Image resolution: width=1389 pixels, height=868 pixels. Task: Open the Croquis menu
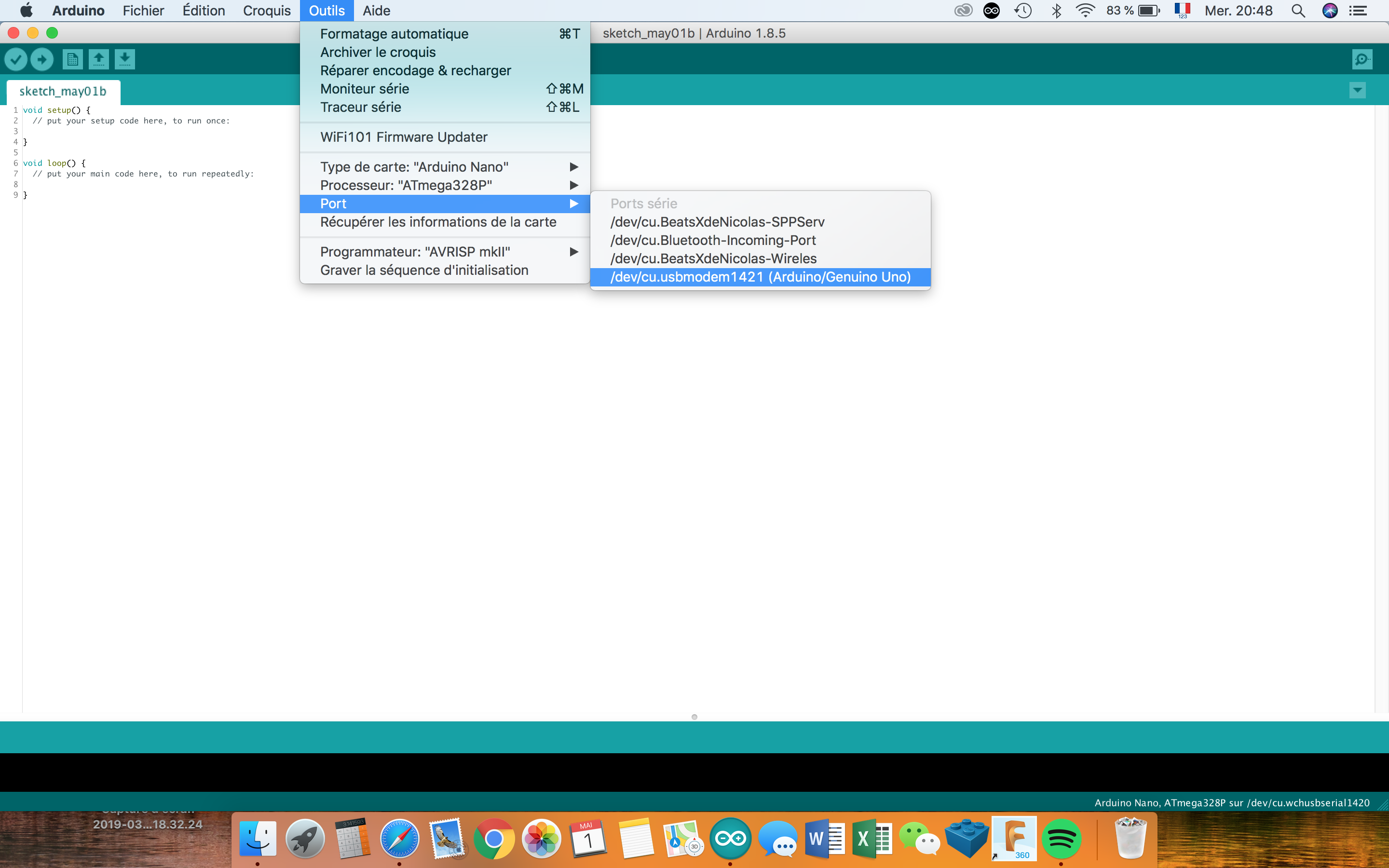267,10
